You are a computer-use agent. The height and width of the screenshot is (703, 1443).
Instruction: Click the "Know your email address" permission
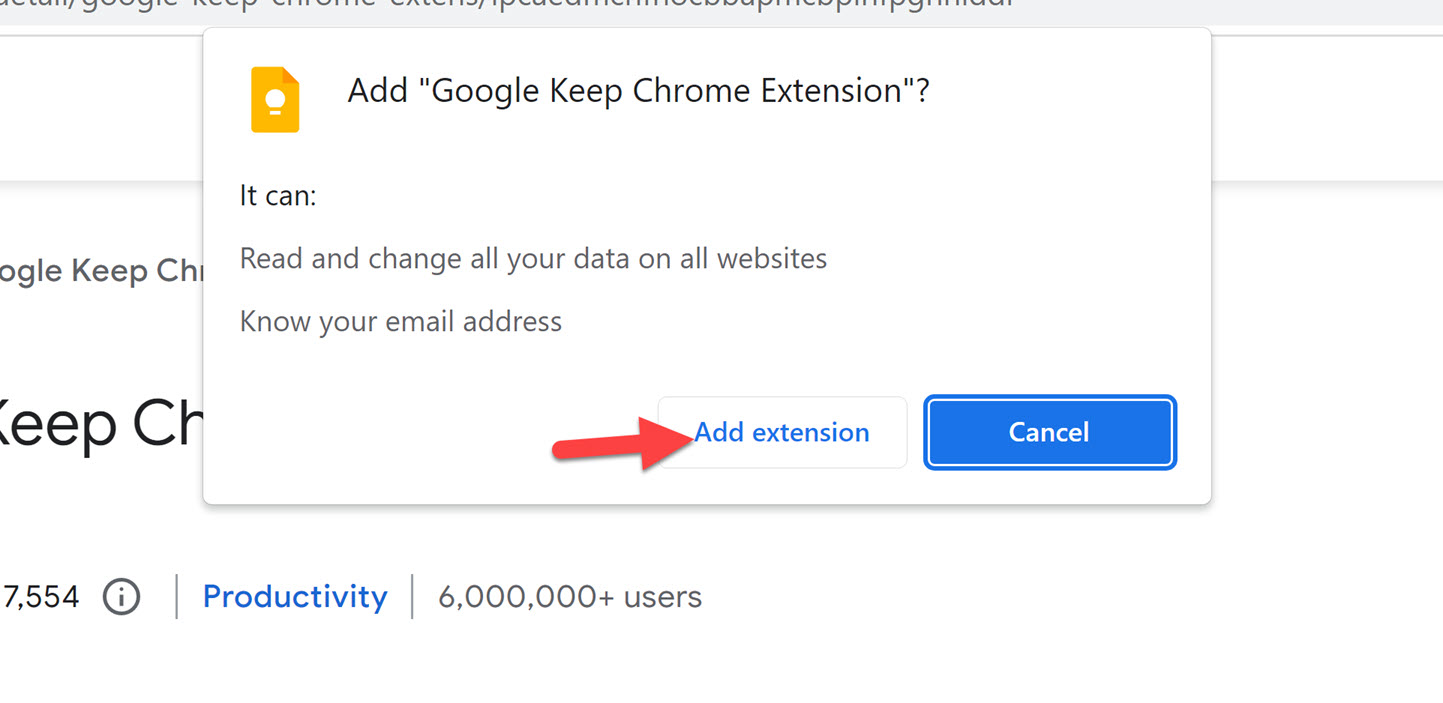(x=401, y=322)
